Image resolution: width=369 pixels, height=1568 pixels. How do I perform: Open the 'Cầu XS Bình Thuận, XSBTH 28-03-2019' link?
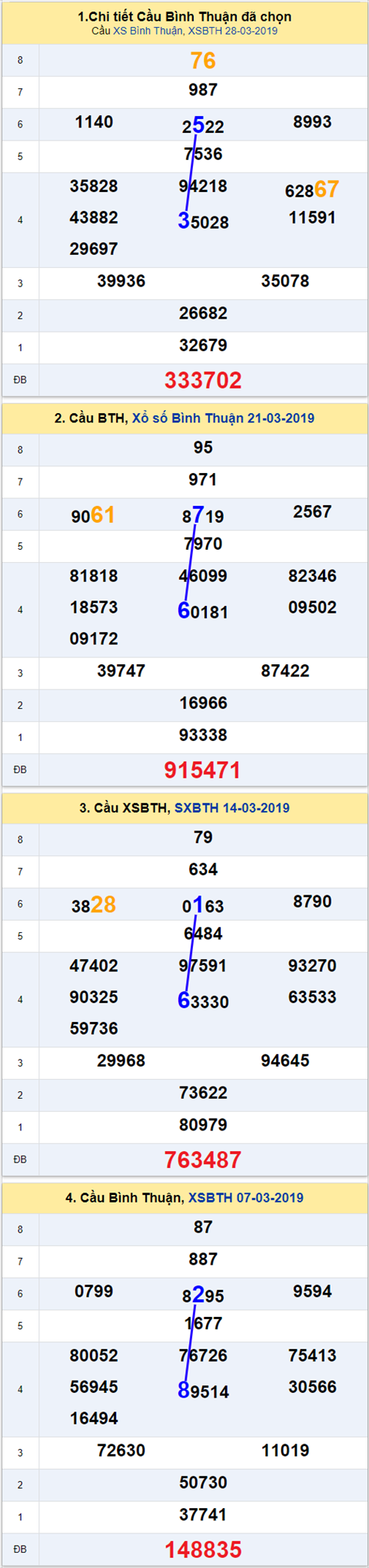click(x=184, y=31)
